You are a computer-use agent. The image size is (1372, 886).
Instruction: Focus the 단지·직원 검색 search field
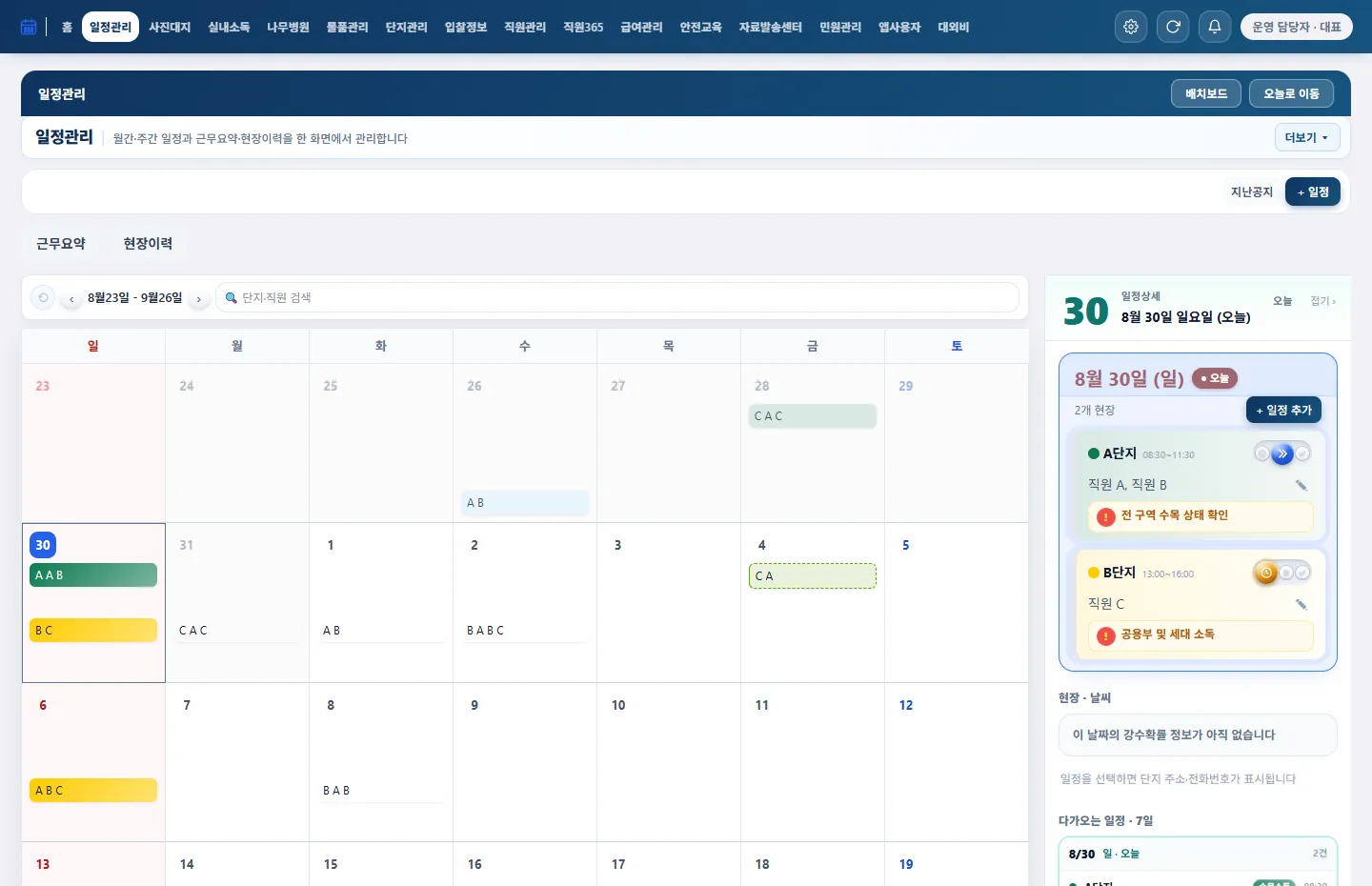pos(617,297)
